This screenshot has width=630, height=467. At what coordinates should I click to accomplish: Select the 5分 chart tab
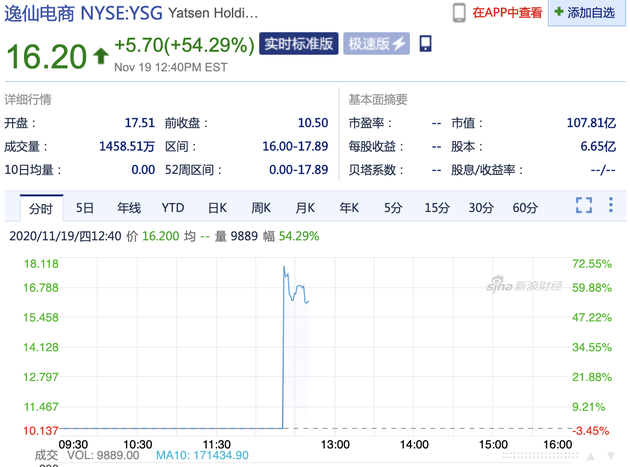393,208
